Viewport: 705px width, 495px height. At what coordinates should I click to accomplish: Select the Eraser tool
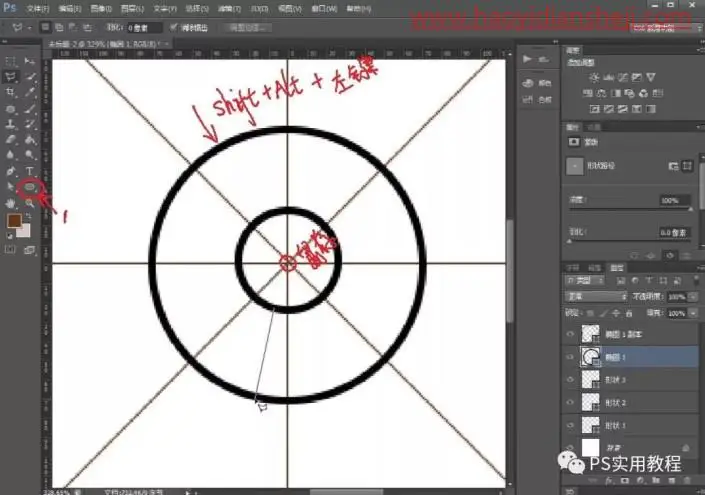pos(11,140)
